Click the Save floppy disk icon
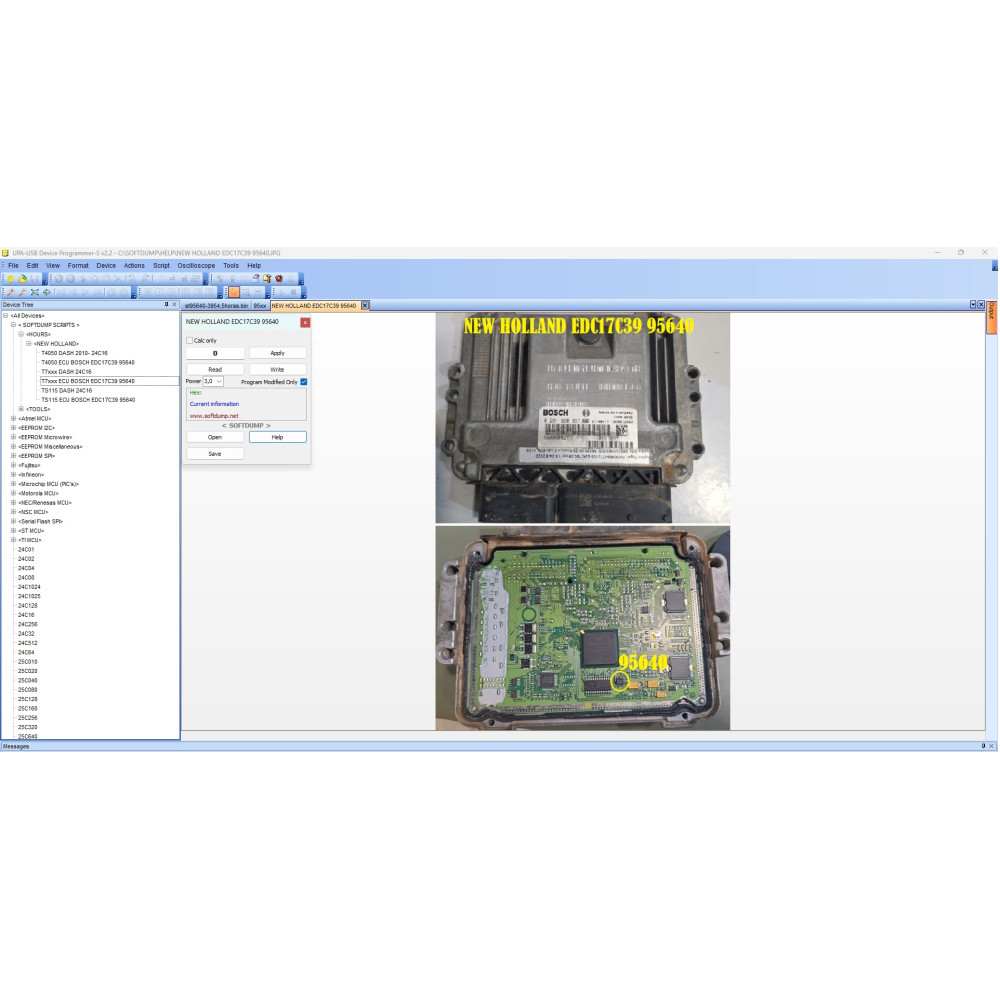The height and width of the screenshot is (1000, 1000). click(x=34, y=279)
